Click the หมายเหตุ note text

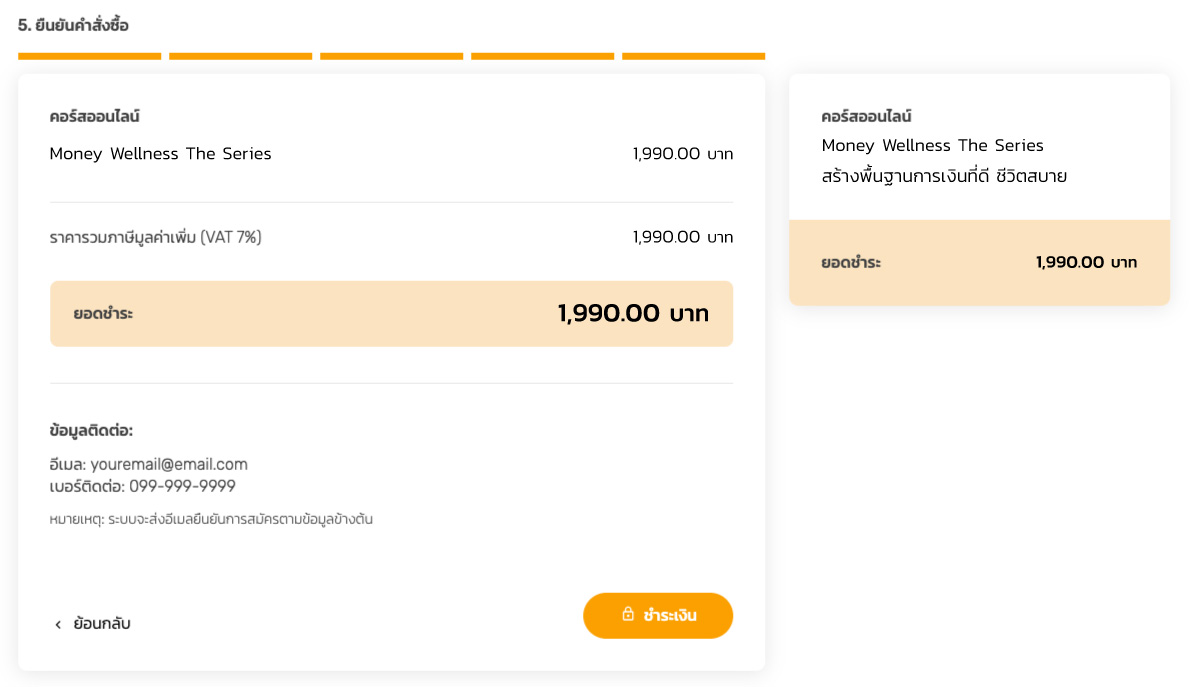point(211,519)
